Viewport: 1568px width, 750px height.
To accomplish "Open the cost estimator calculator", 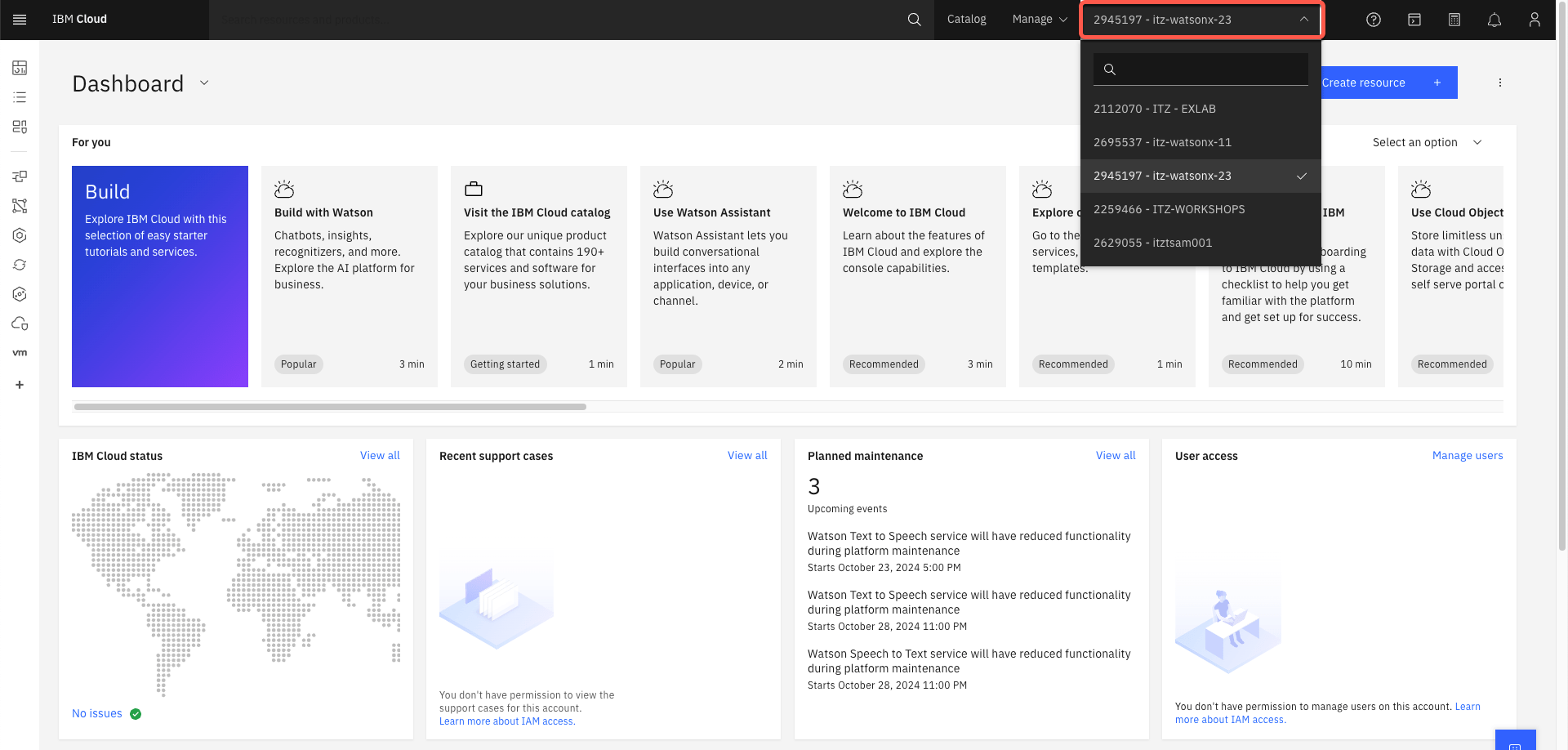I will [1454, 19].
